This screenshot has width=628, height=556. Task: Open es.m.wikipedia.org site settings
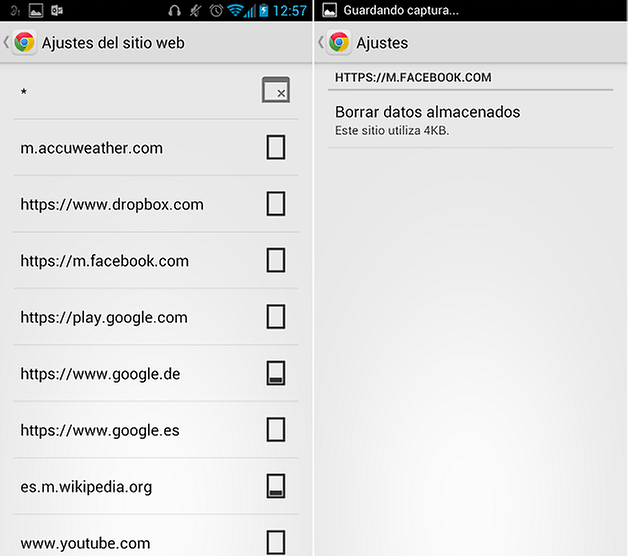pyautogui.click(x=156, y=486)
